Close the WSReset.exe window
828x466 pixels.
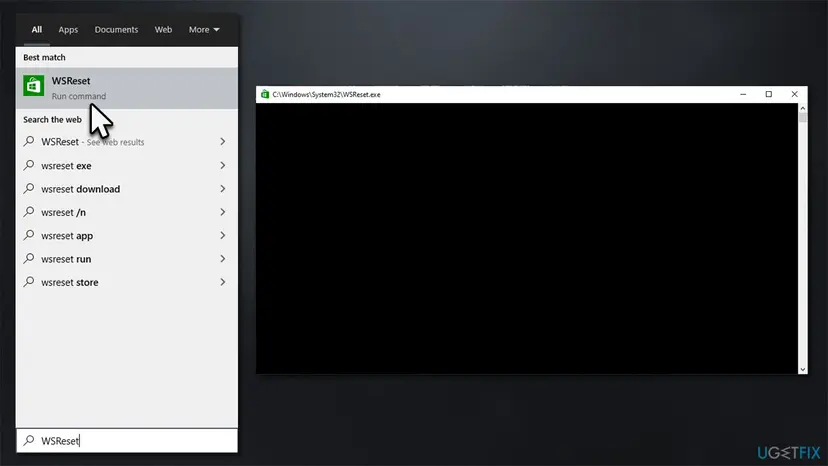point(794,94)
